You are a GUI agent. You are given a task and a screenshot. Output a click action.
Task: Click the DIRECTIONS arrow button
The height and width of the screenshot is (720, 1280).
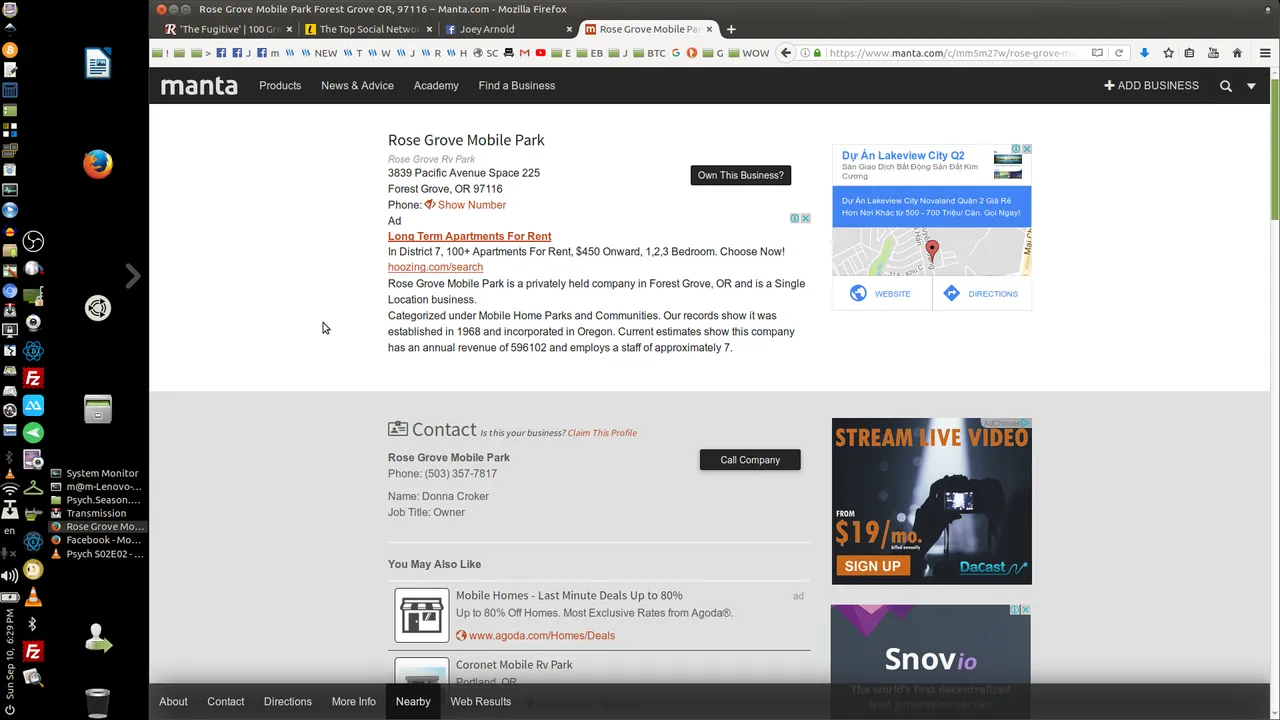[x=981, y=293]
